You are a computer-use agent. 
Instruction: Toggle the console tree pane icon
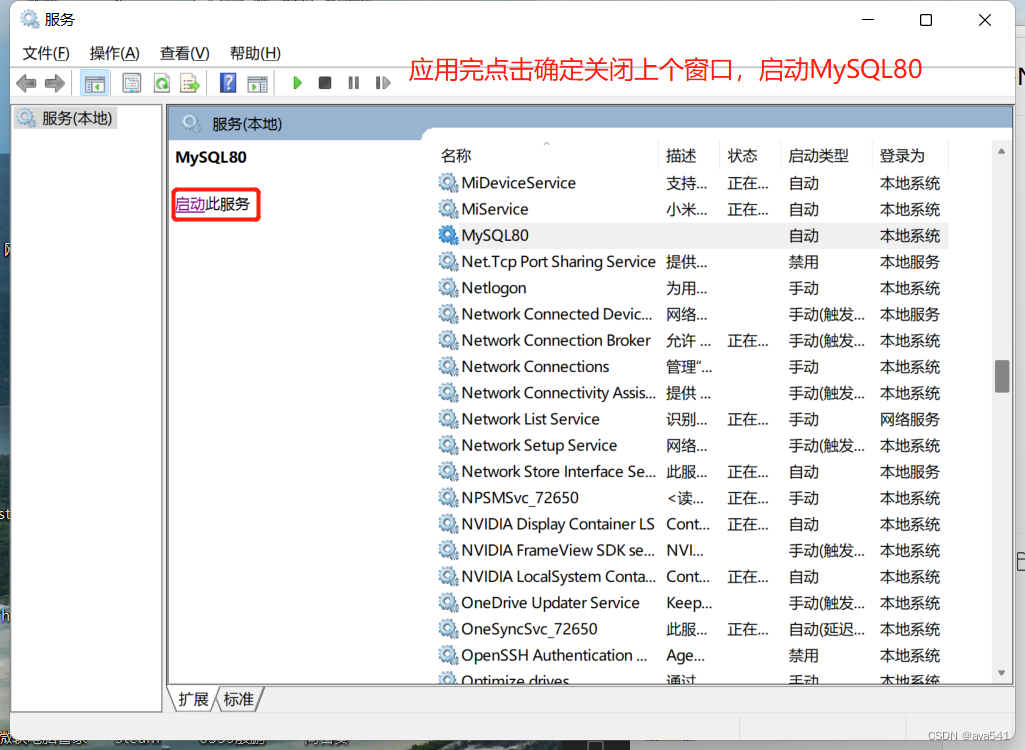(95, 83)
